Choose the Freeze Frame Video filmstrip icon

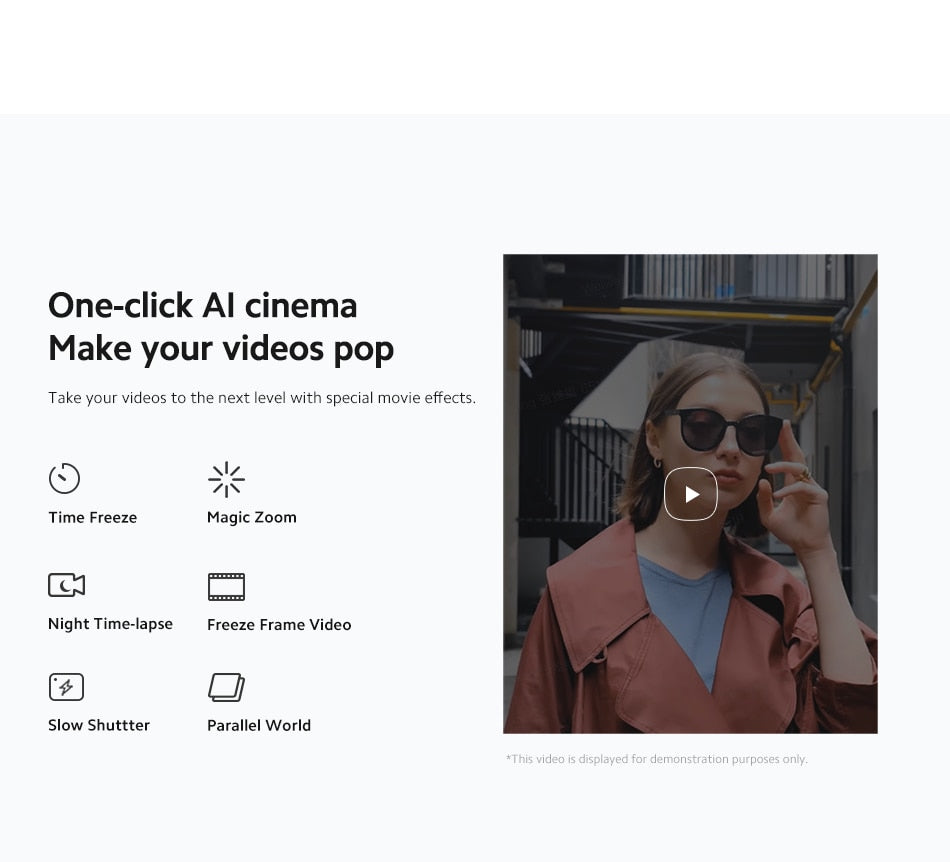click(226, 586)
